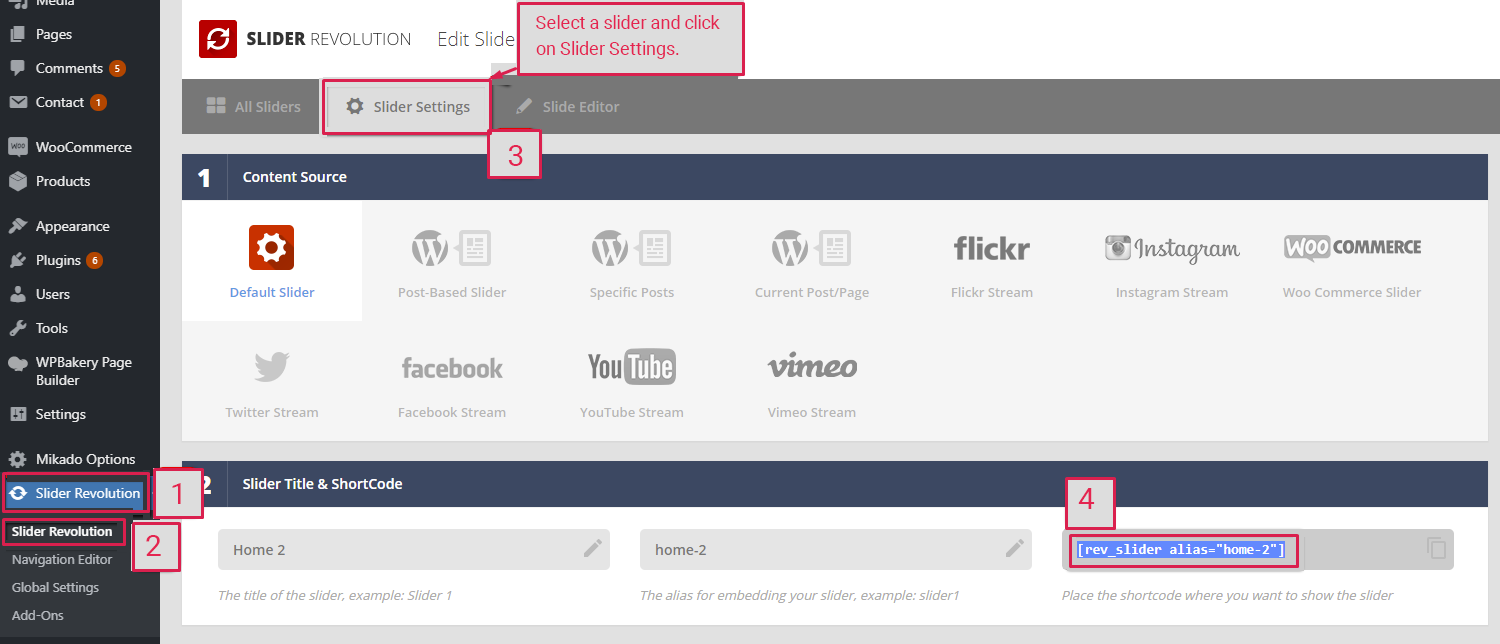Select Facebook Stream content source
1500x644 pixels.
pyautogui.click(x=452, y=381)
